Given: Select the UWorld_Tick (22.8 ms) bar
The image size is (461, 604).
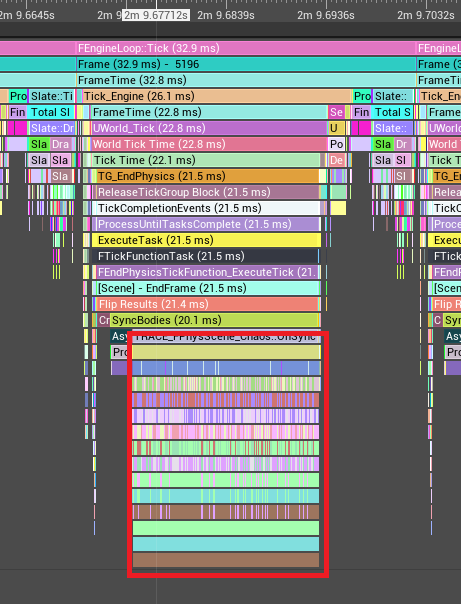Looking at the screenshot, I should (209, 128).
